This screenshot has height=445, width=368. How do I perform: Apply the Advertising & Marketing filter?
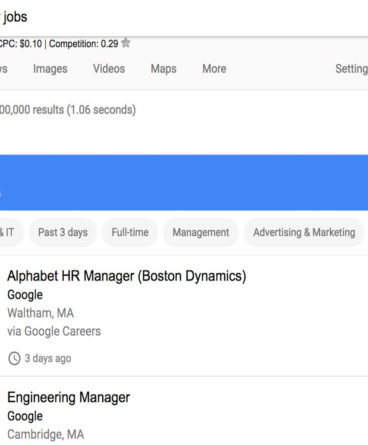[x=304, y=232]
